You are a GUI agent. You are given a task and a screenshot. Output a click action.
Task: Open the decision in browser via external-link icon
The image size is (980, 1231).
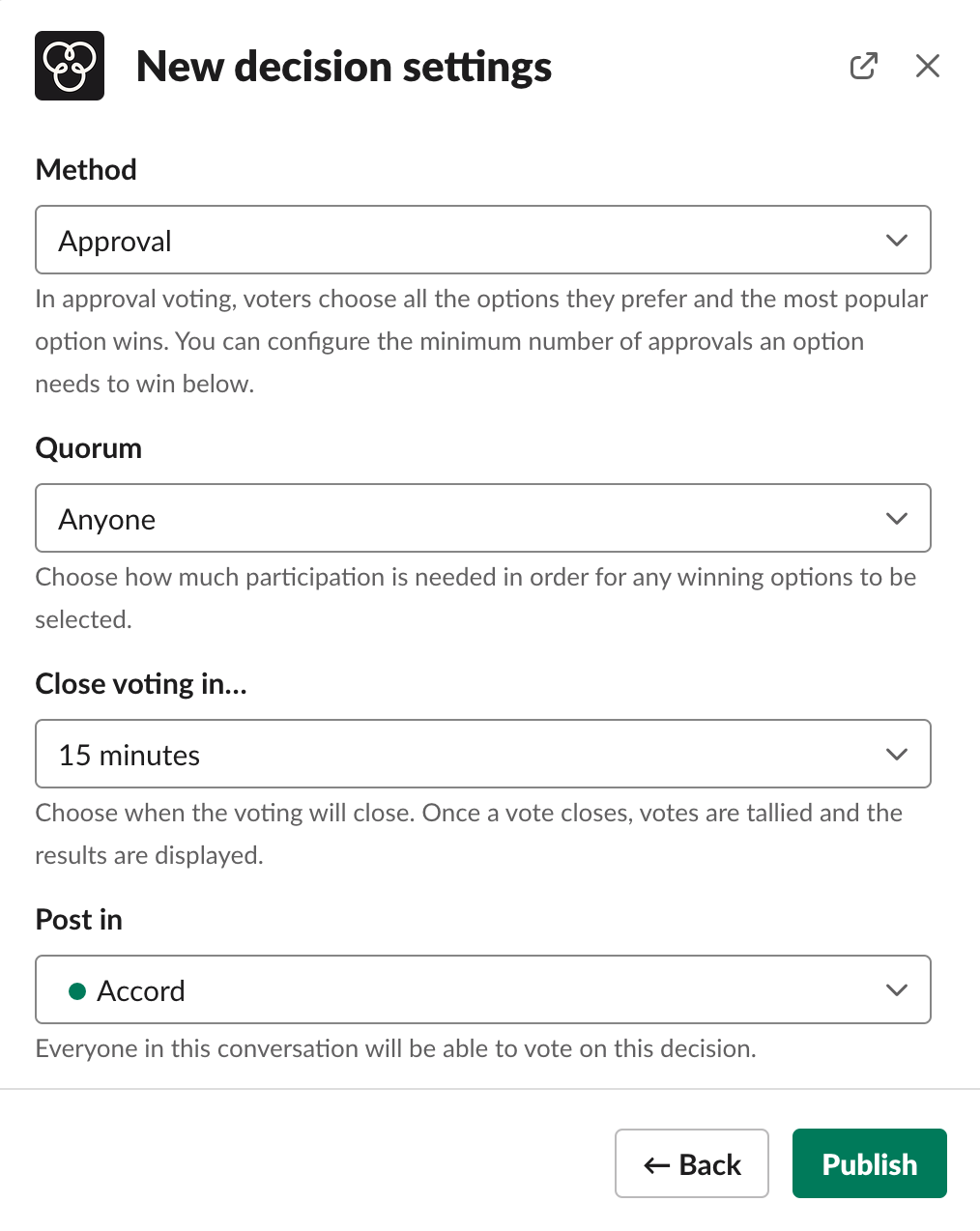[x=863, y=66]
